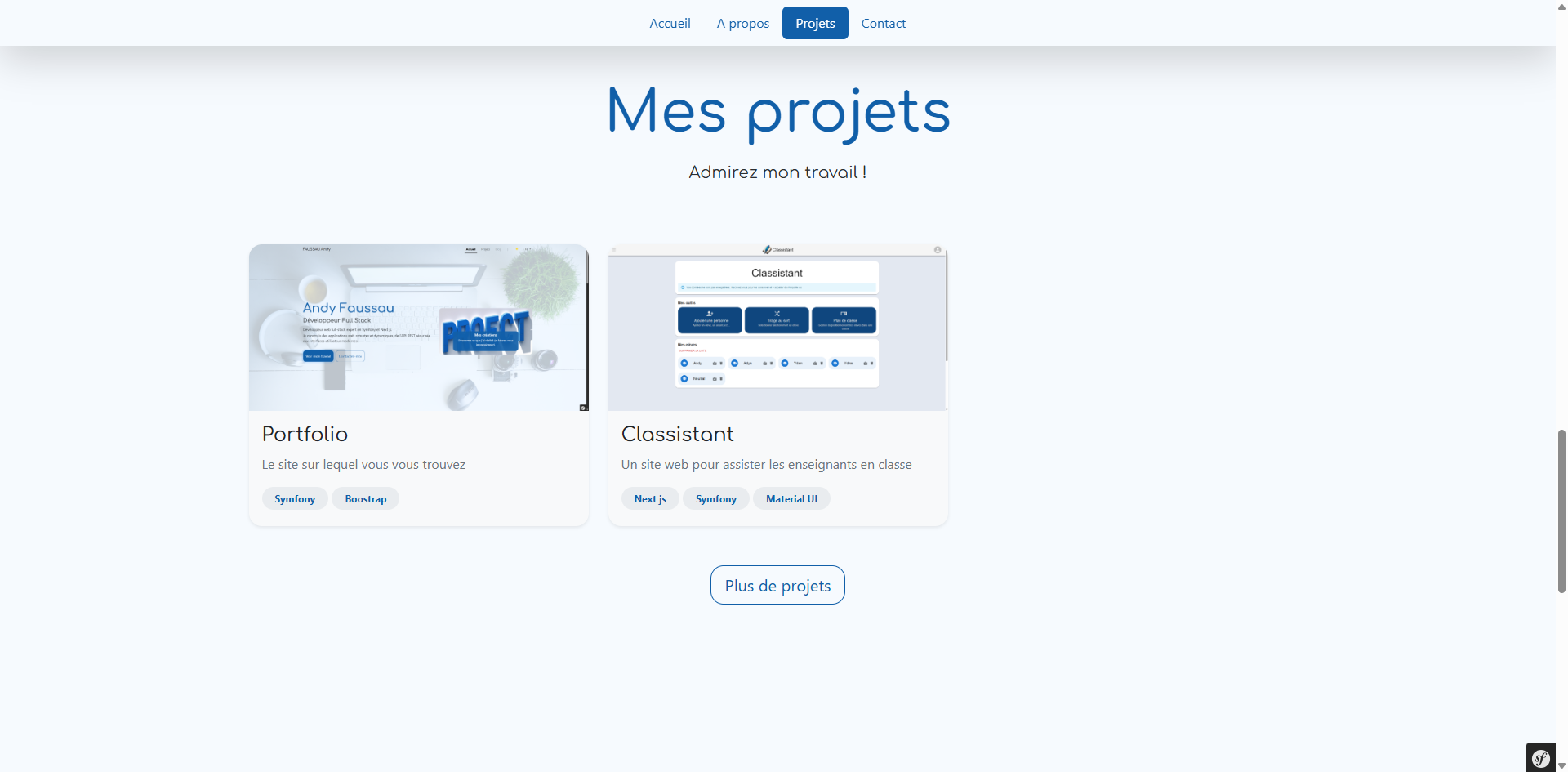This screenshot has width=1568, height=772.
Task: Open the A propos nav link
Action: [742, 23]
